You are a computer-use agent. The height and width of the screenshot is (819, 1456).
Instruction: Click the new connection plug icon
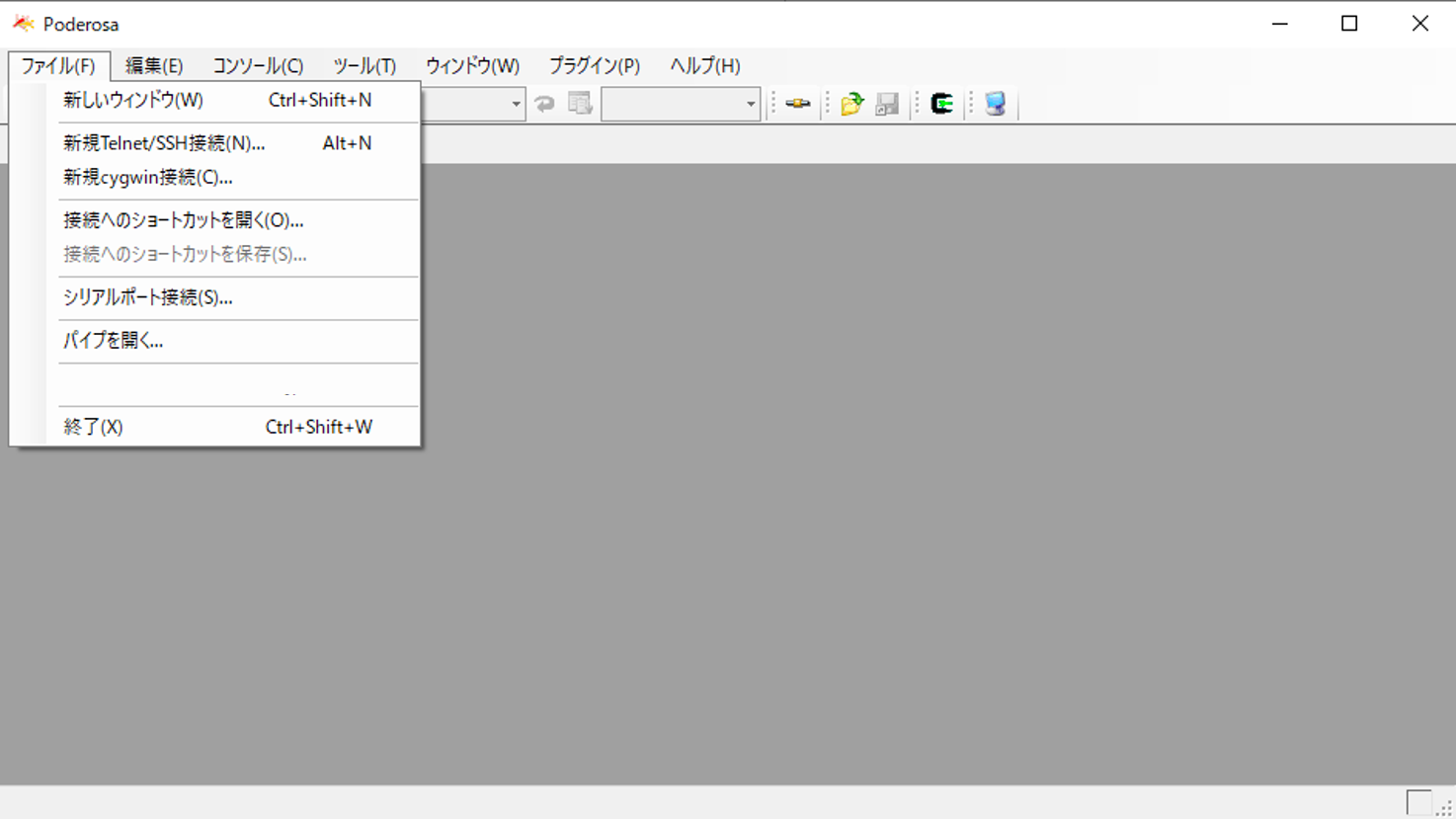tap(798, 104)
